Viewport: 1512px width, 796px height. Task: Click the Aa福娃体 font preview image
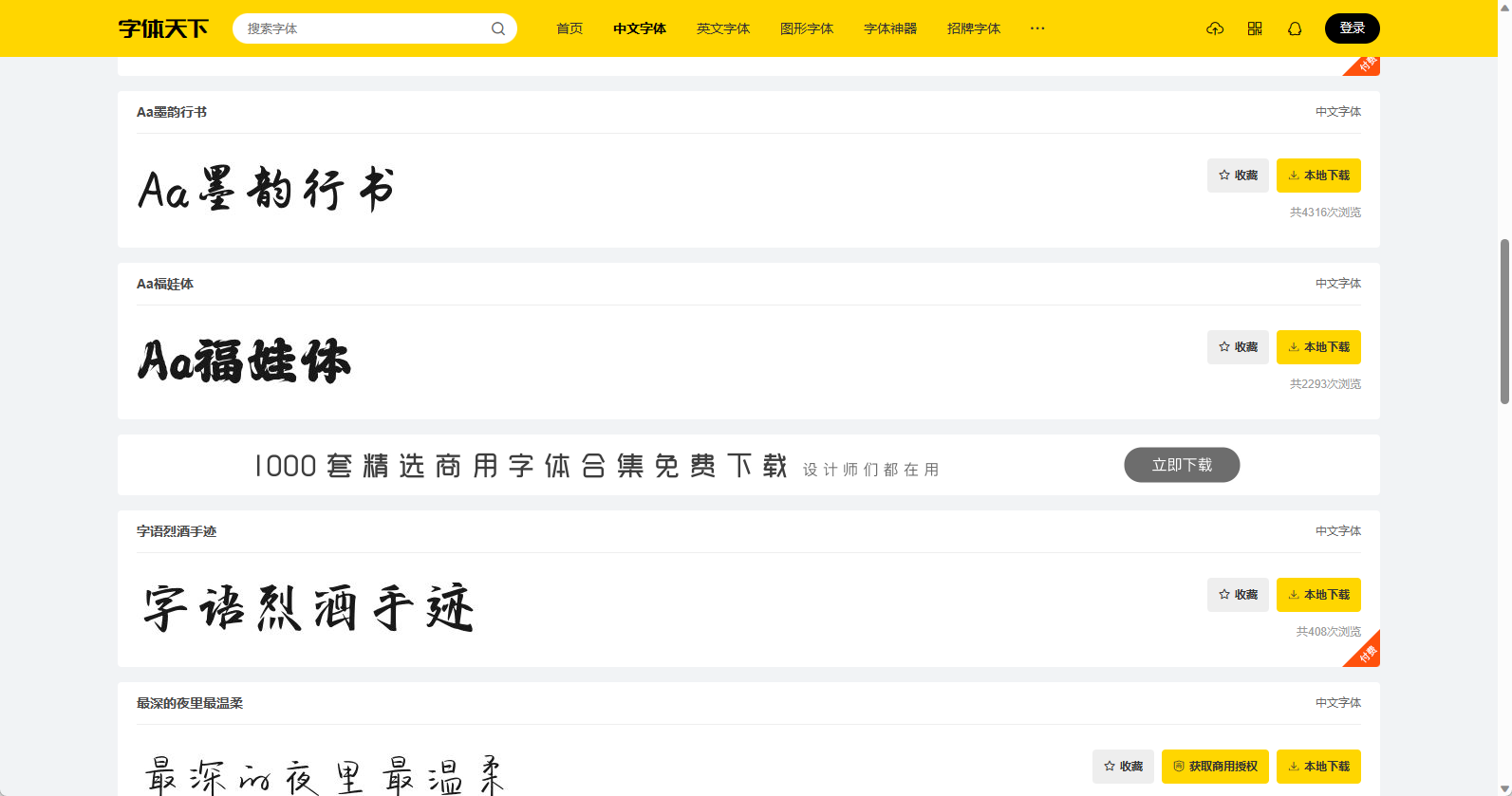pyautogui.click(x=245, y=361)
